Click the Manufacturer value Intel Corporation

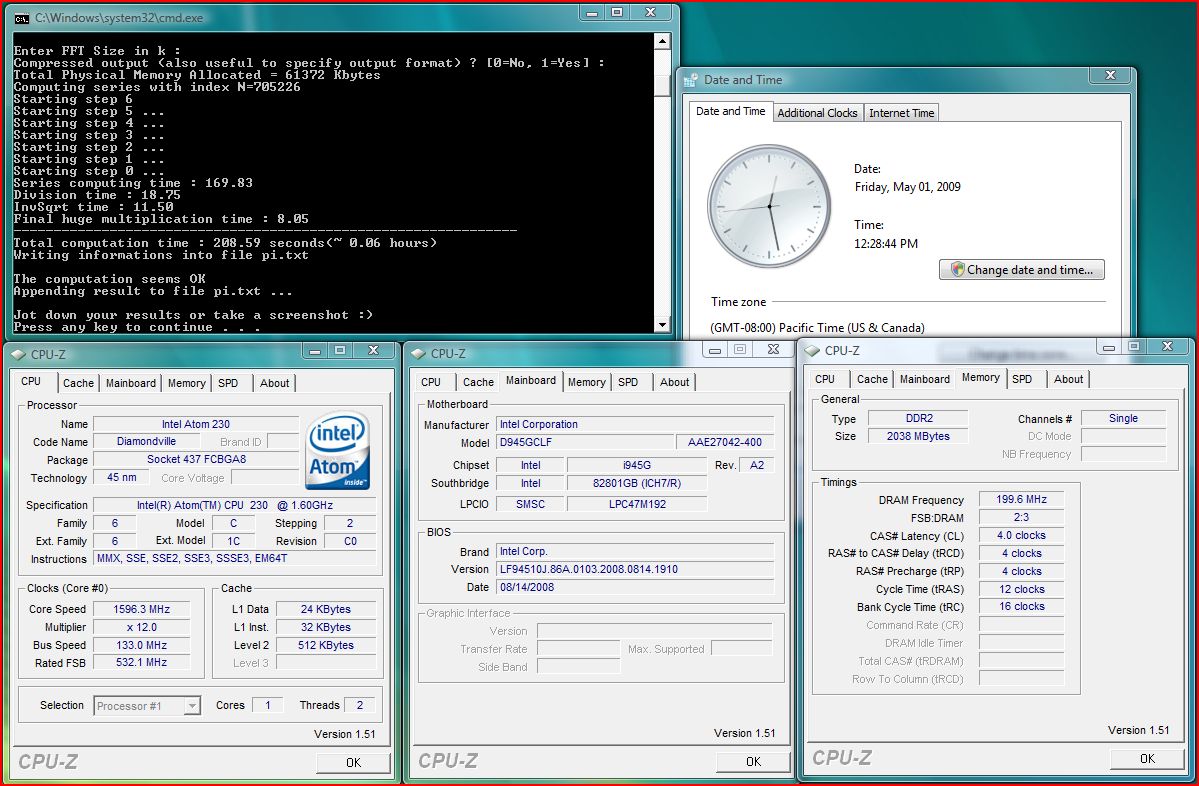(635, 424)
